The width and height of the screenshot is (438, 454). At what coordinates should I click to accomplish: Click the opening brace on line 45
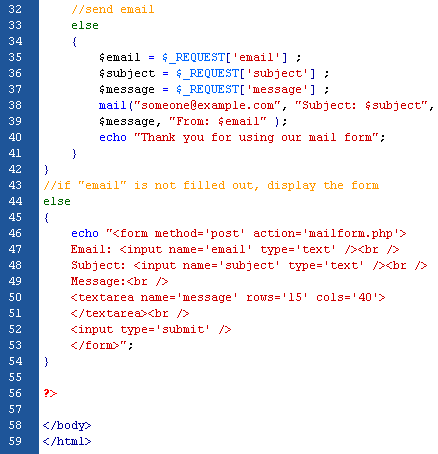(46, 218)
